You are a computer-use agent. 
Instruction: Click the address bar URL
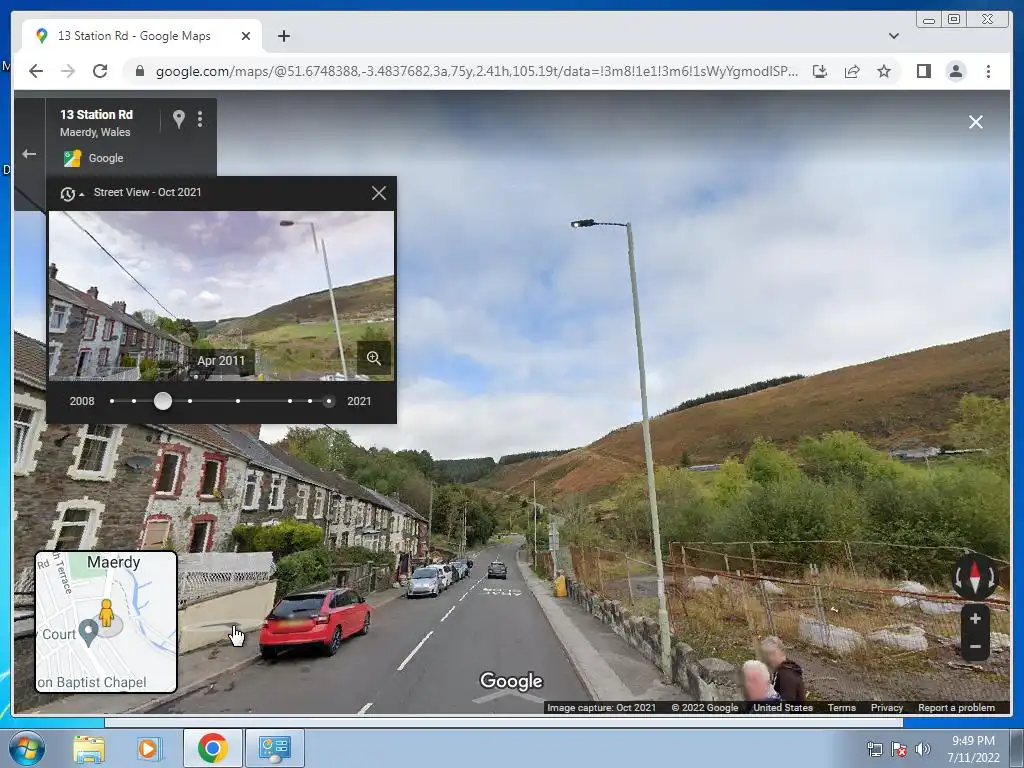(x=477, y=71)
